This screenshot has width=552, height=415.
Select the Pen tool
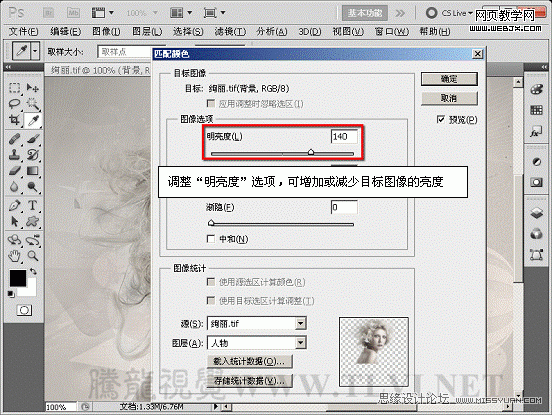click(x=14, y=205)
